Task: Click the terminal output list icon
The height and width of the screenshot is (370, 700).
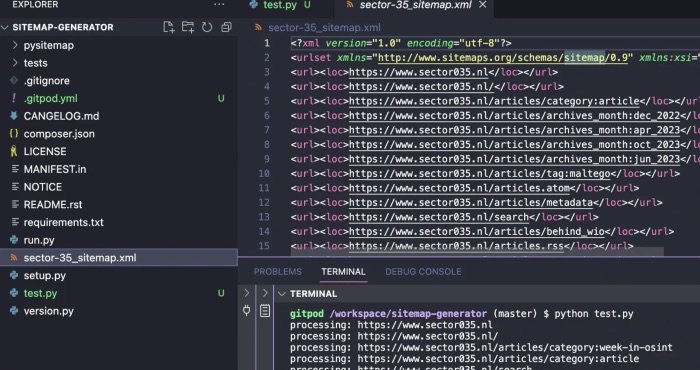Action: coord(265,311)
